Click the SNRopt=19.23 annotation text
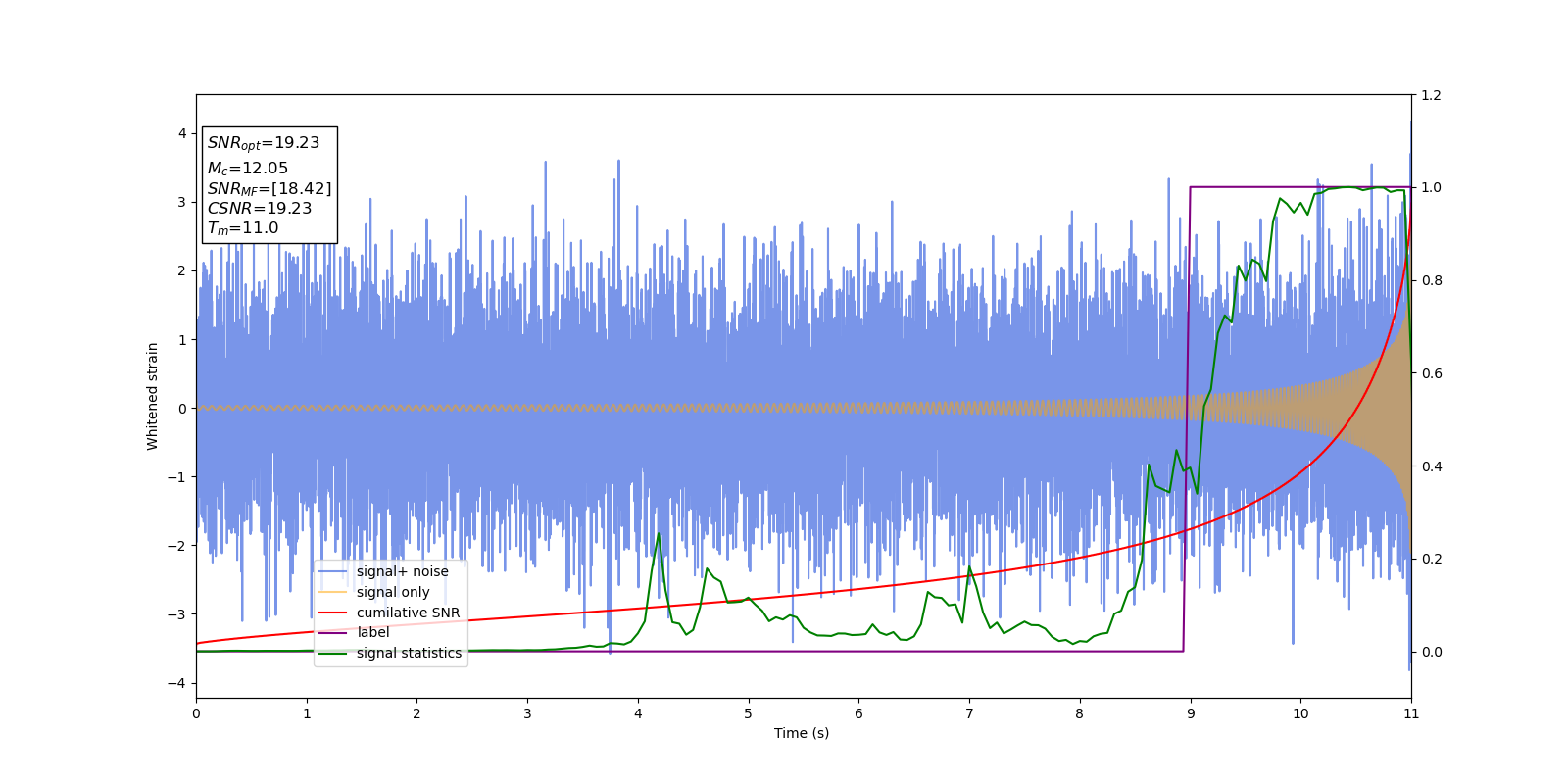 pyautogui.click(x=264, y=143)
